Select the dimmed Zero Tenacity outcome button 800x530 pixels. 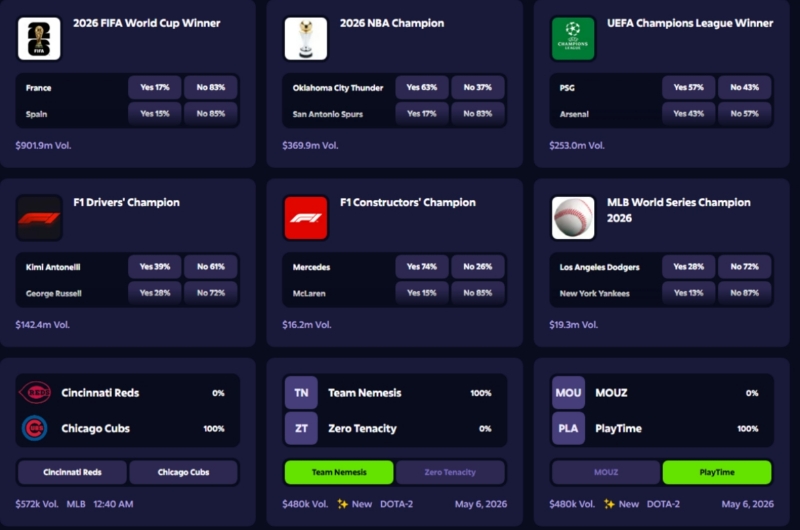click(450, 472)
